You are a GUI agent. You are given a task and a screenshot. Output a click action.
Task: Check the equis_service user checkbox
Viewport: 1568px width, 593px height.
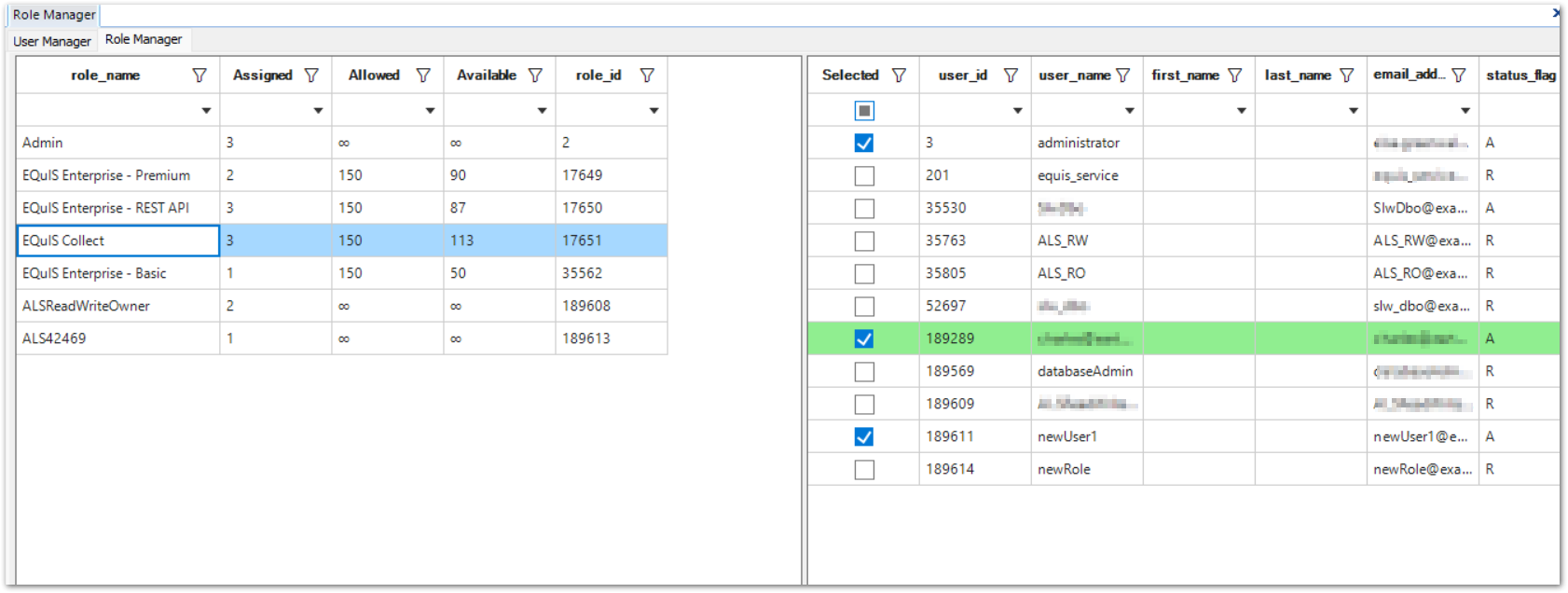tap(864, 175)
